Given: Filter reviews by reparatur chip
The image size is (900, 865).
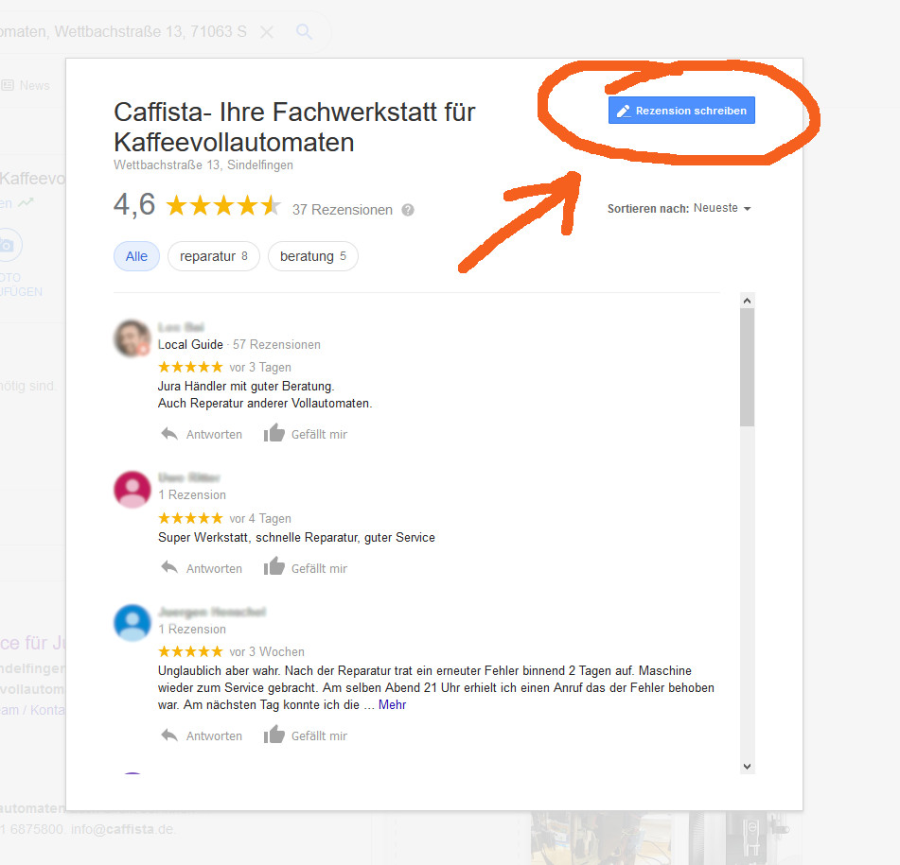Looking at the screenshot, I should 214,256.
